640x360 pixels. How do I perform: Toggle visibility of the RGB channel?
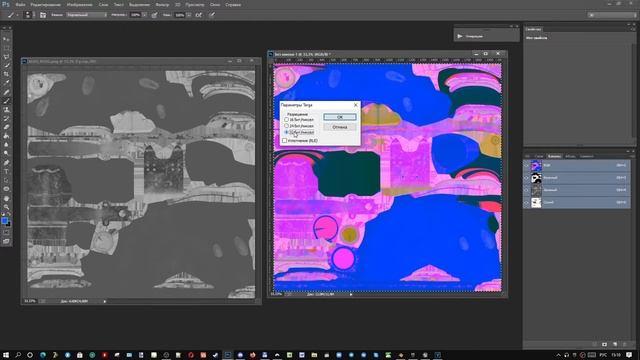pyautogui.click(x=527, y=165)
